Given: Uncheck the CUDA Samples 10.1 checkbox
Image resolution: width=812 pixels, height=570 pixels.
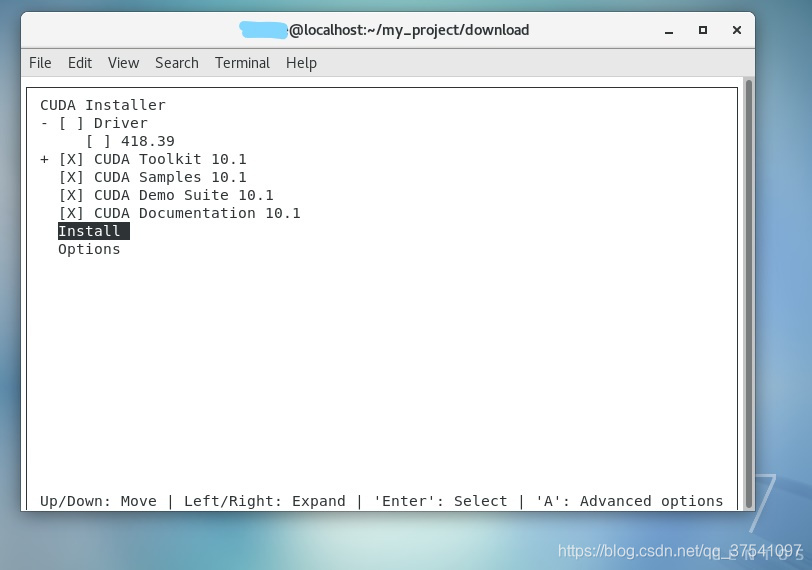Looking at the screenshot, I should pyautogui.click(x=71, y=178).
